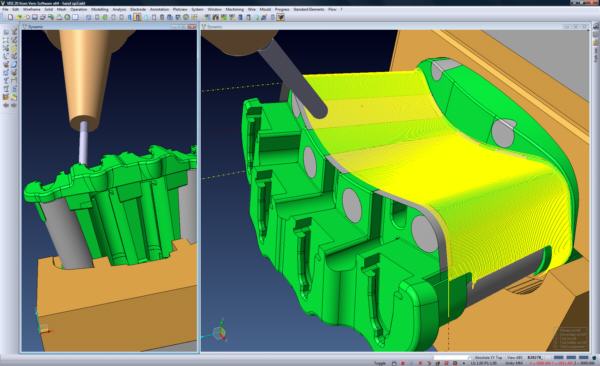Viewport: 600px width, 366px height.
Task: Click the top icon in the left vertical toolbar
Action: tap(7, 32)
